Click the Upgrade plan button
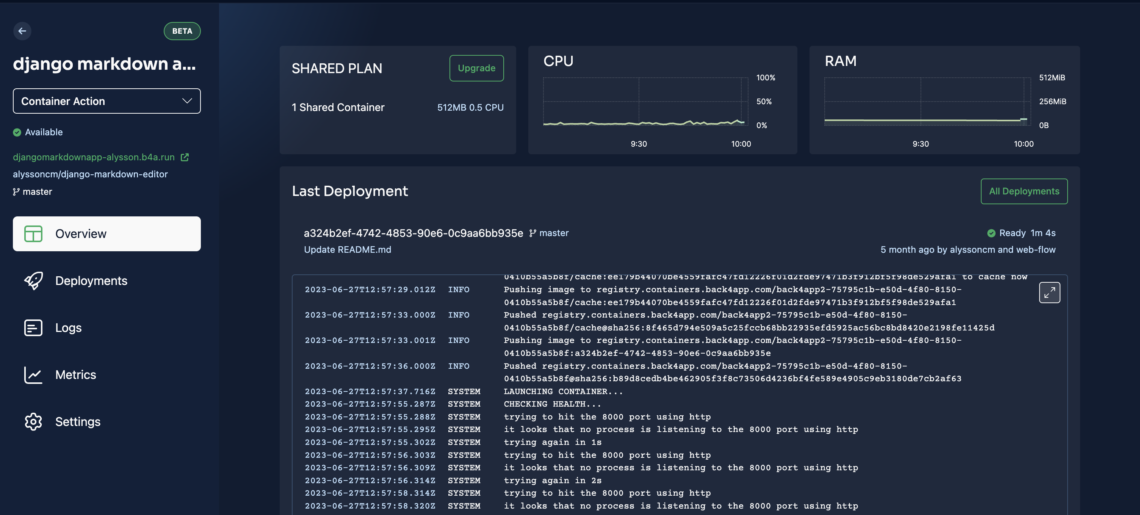This screenshot has width=1140, height=515. pos(476,68)
